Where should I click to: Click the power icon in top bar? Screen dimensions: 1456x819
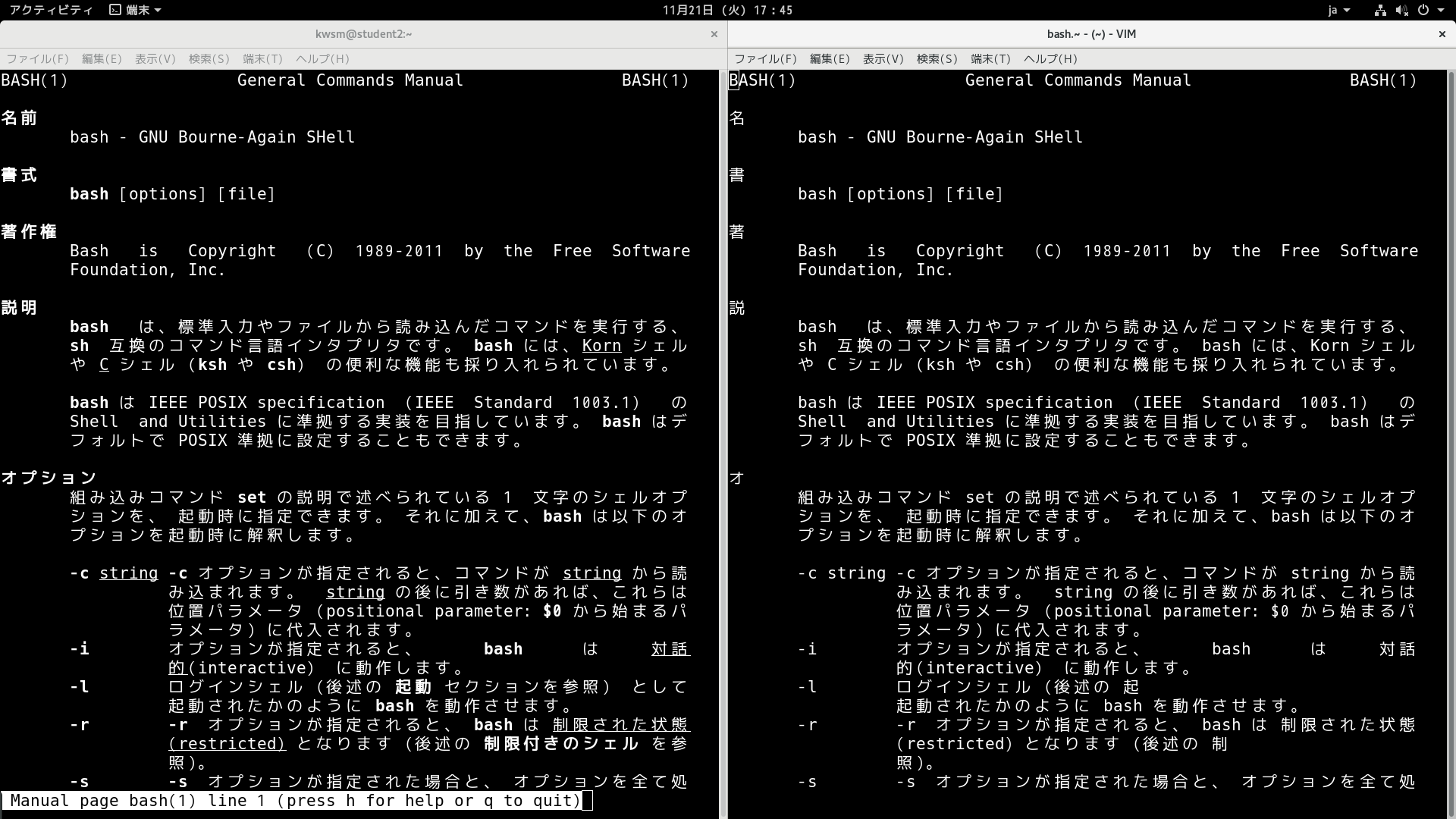[x=1423, y=10]
